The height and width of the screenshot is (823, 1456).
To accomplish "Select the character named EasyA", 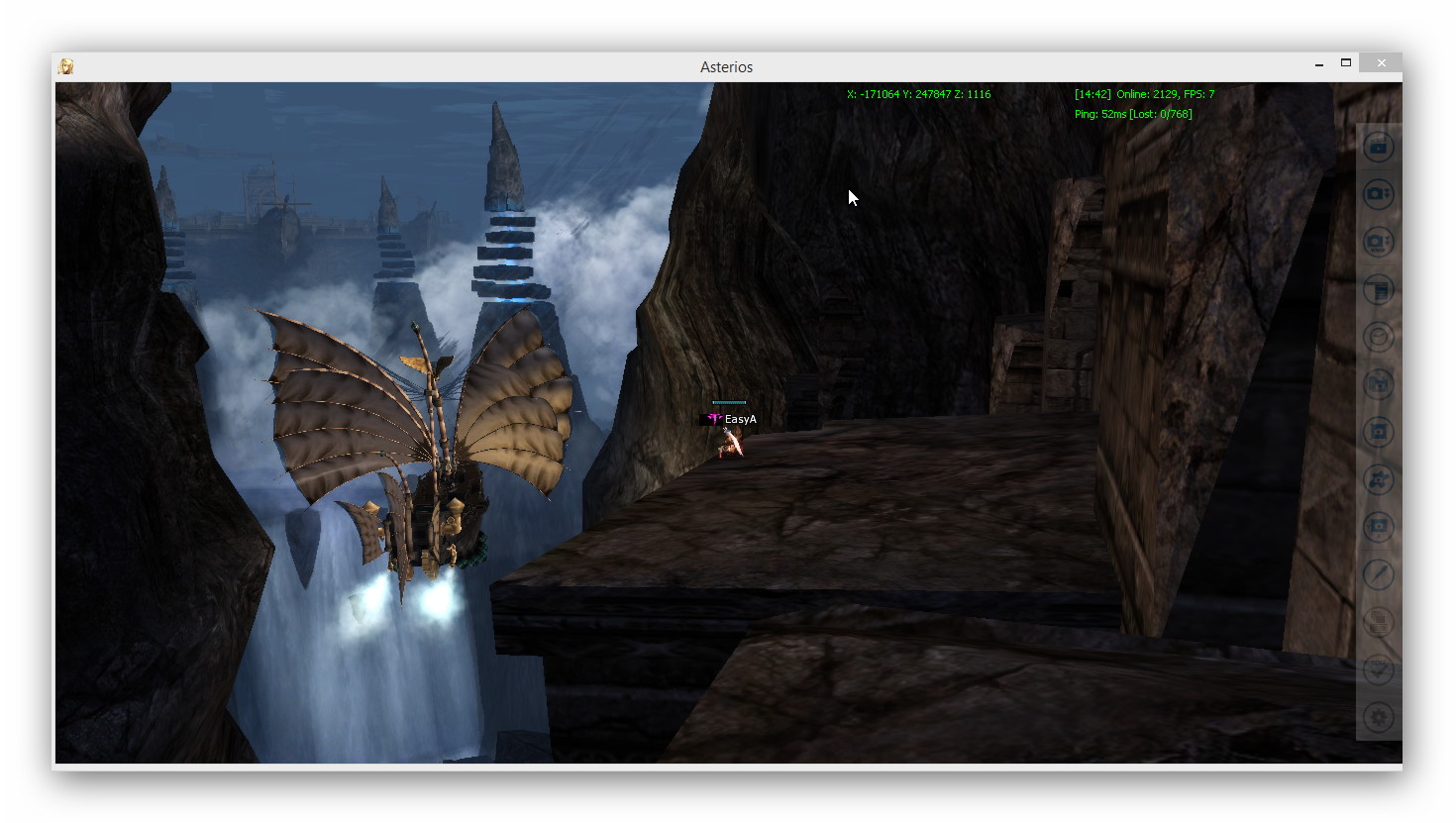I will 731,444.
